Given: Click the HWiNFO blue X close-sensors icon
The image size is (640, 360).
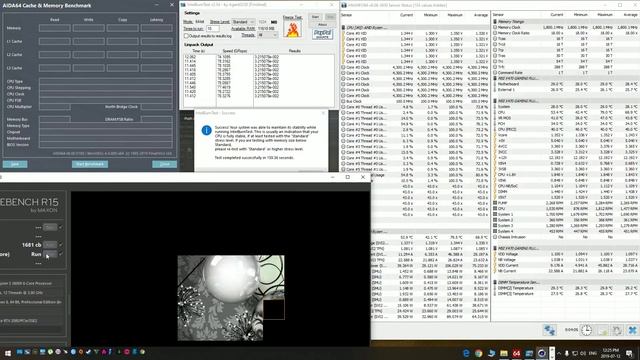Looking at the screenshot, I should click(632, 330).
